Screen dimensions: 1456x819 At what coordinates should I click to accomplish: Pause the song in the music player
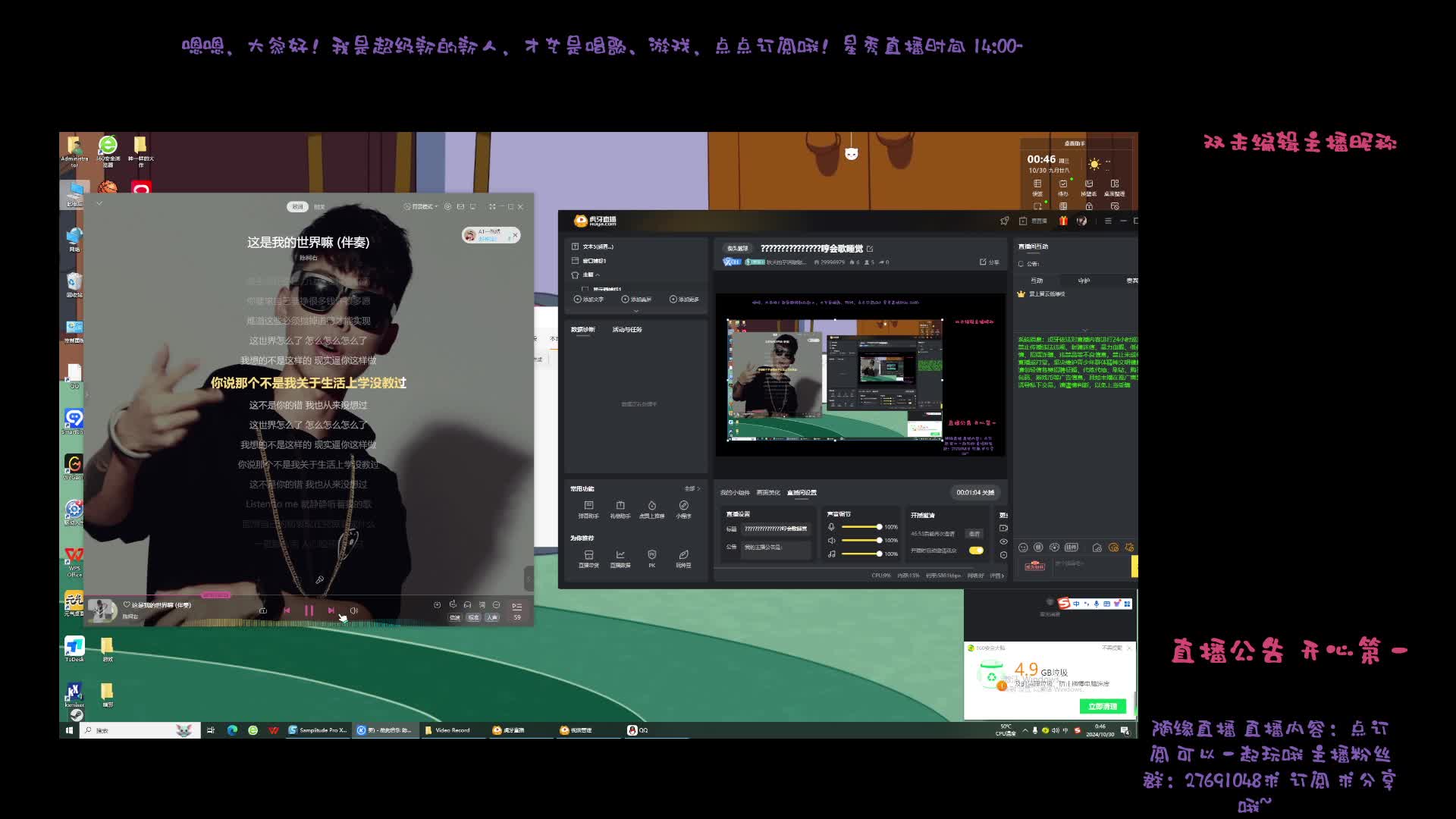(309, 610)
